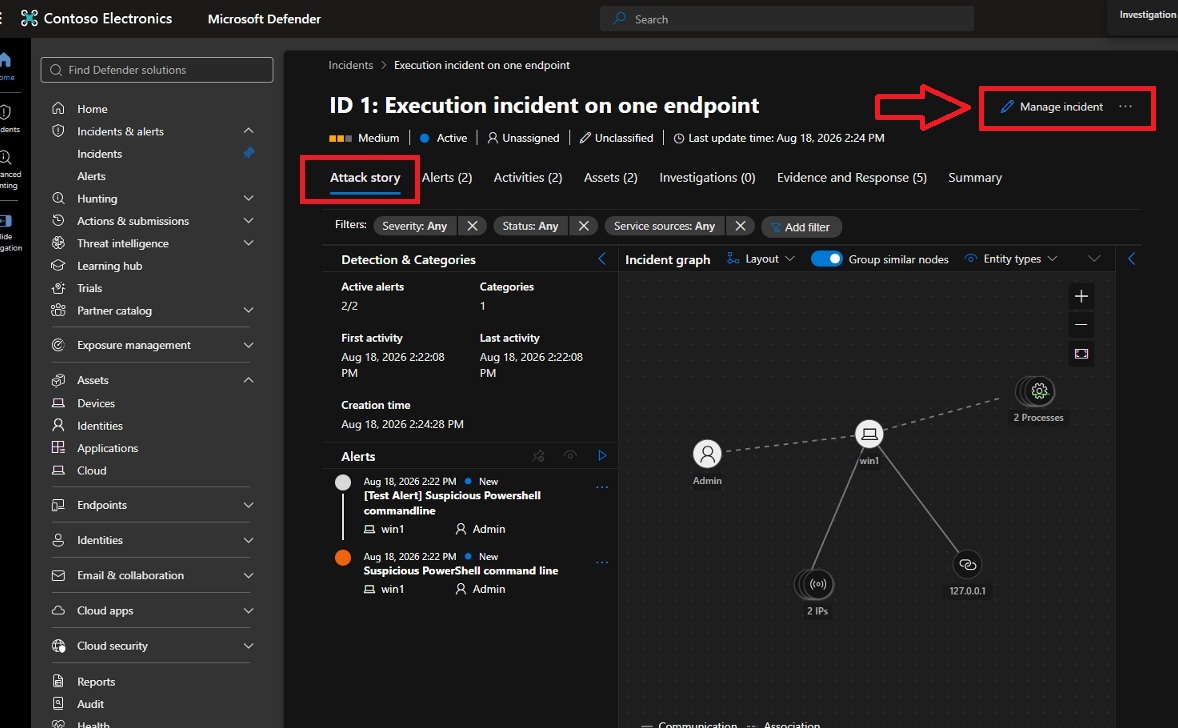Open Incidents in the sidebar
Image resolution: width=1178 pixels, height=728 pixels.
coord(99,153)
